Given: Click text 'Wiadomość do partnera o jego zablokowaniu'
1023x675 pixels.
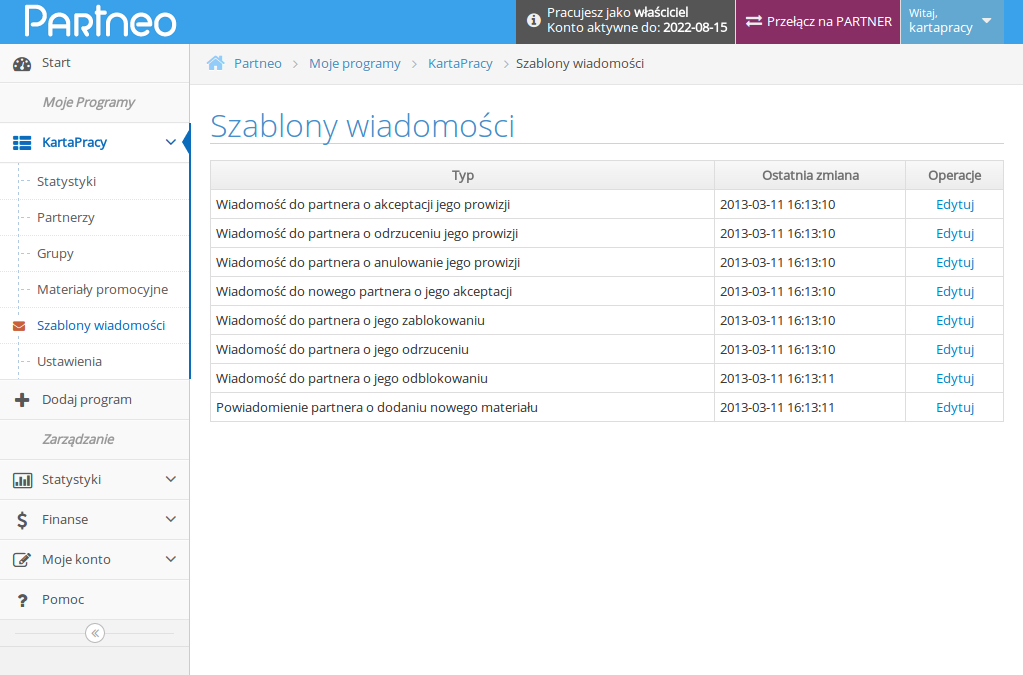Looking at the screenshot, I should point(350,320).
